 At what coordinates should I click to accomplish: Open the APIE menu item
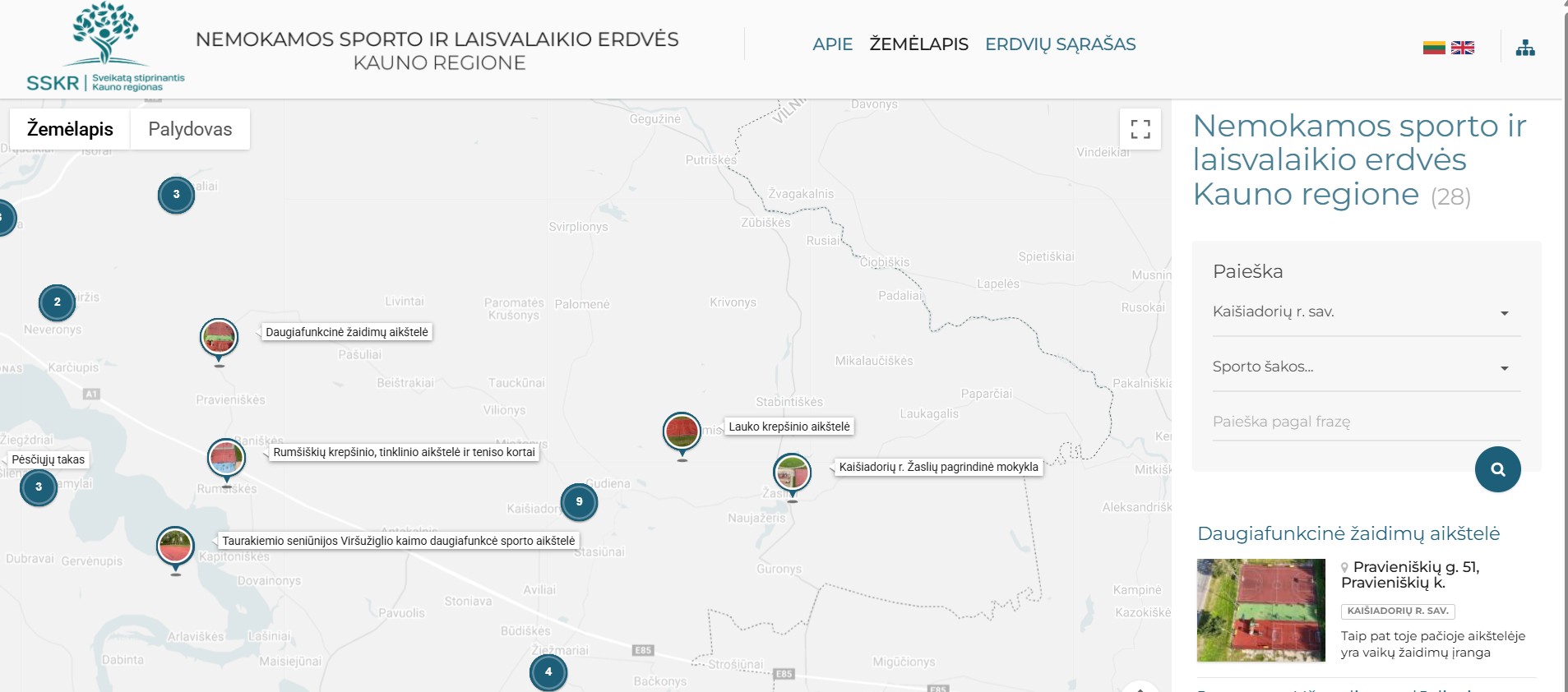coord(832,44)
